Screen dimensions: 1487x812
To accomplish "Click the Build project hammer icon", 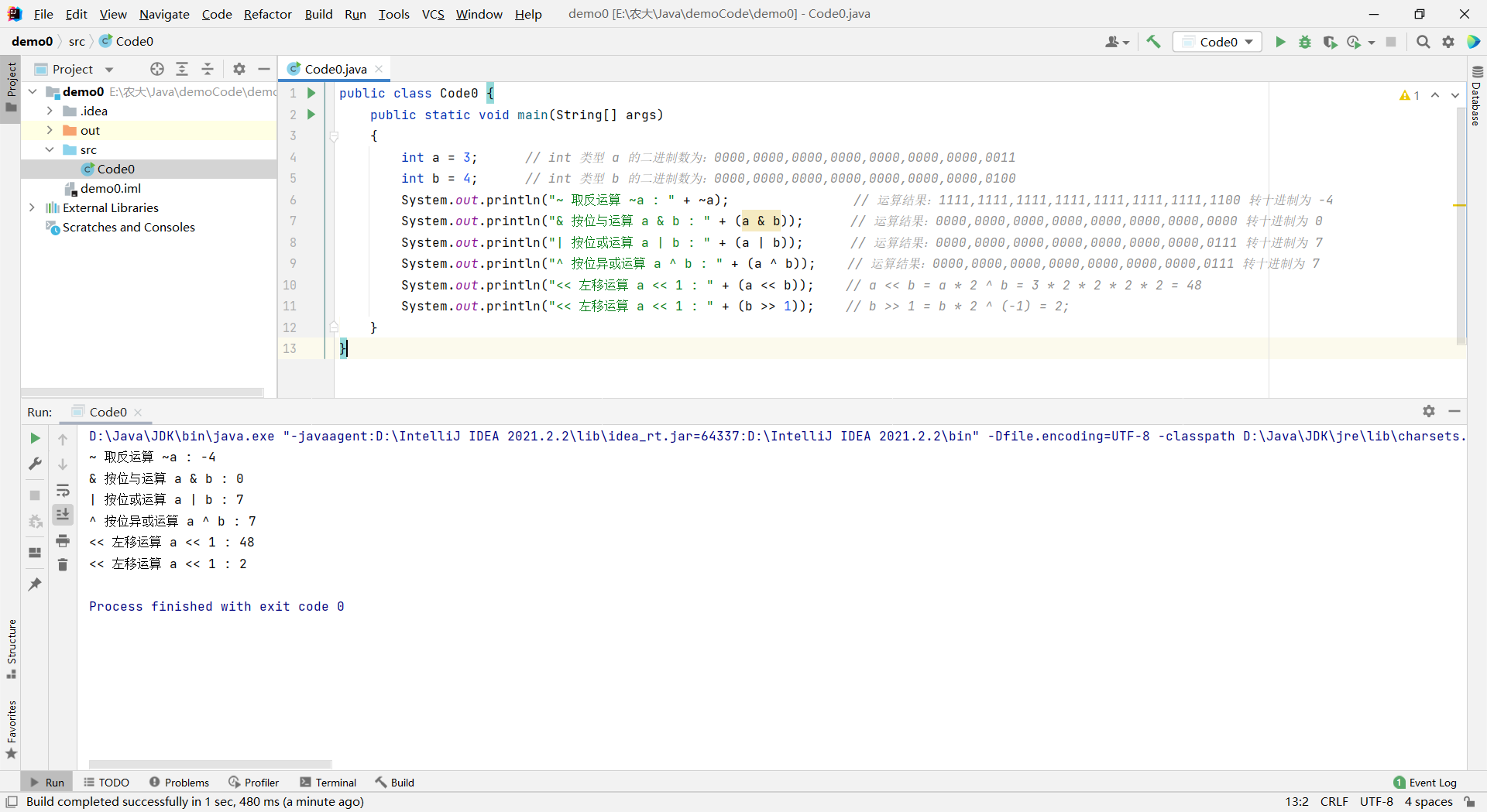I will coord(1153,42).
